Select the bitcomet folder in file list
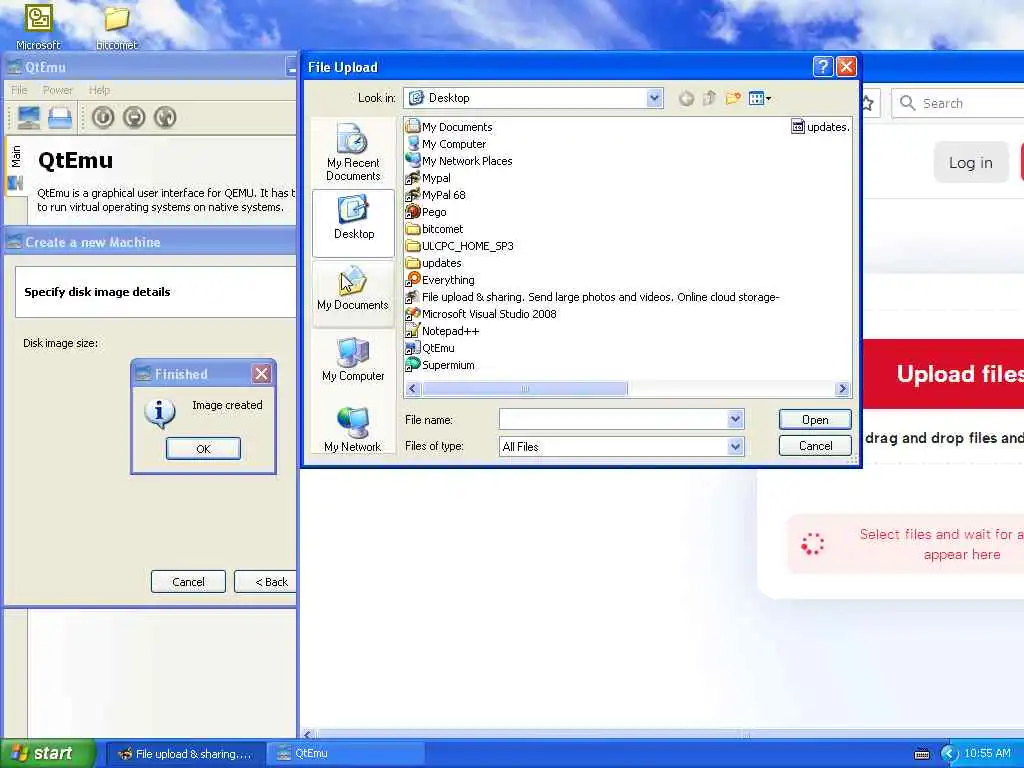Screen dimensions: 1024x768 (435, 229)
